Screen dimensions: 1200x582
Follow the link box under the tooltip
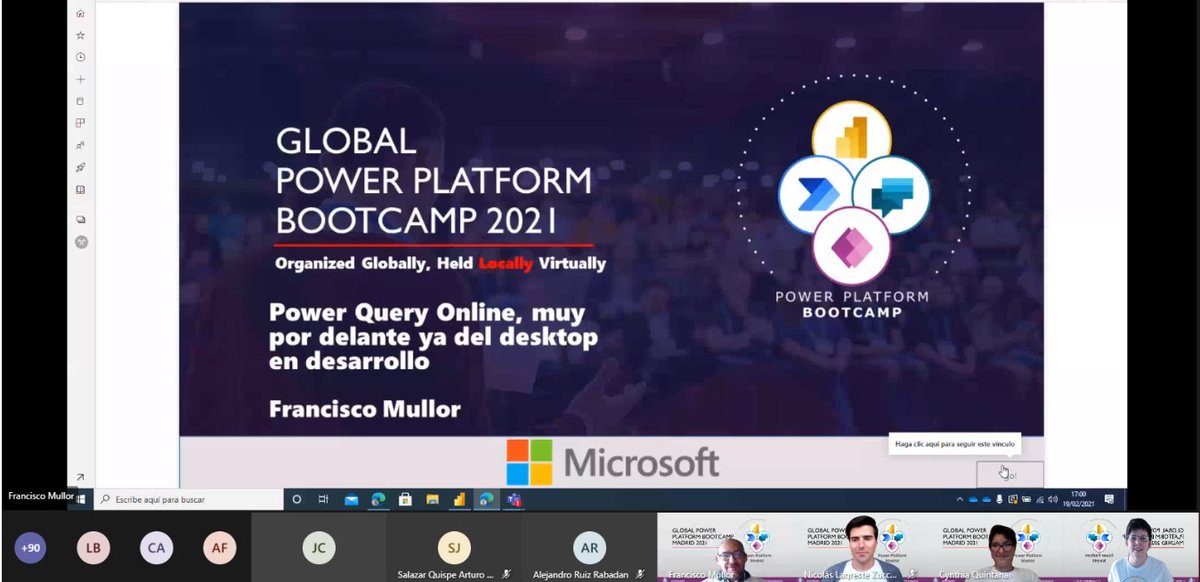[1009, 474]
